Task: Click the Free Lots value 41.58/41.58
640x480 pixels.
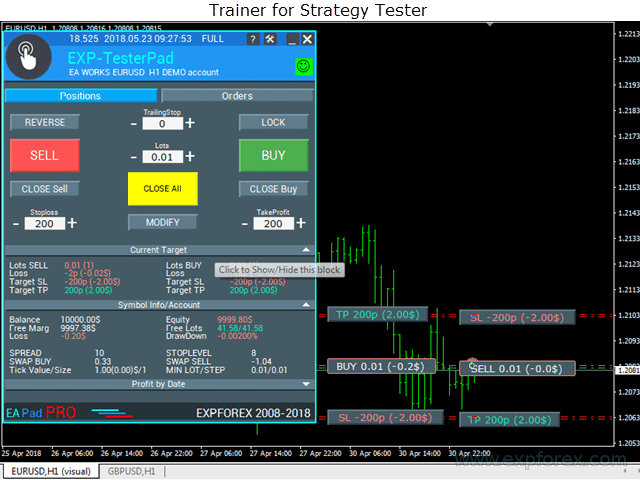Action: click(x=240, y=328)
